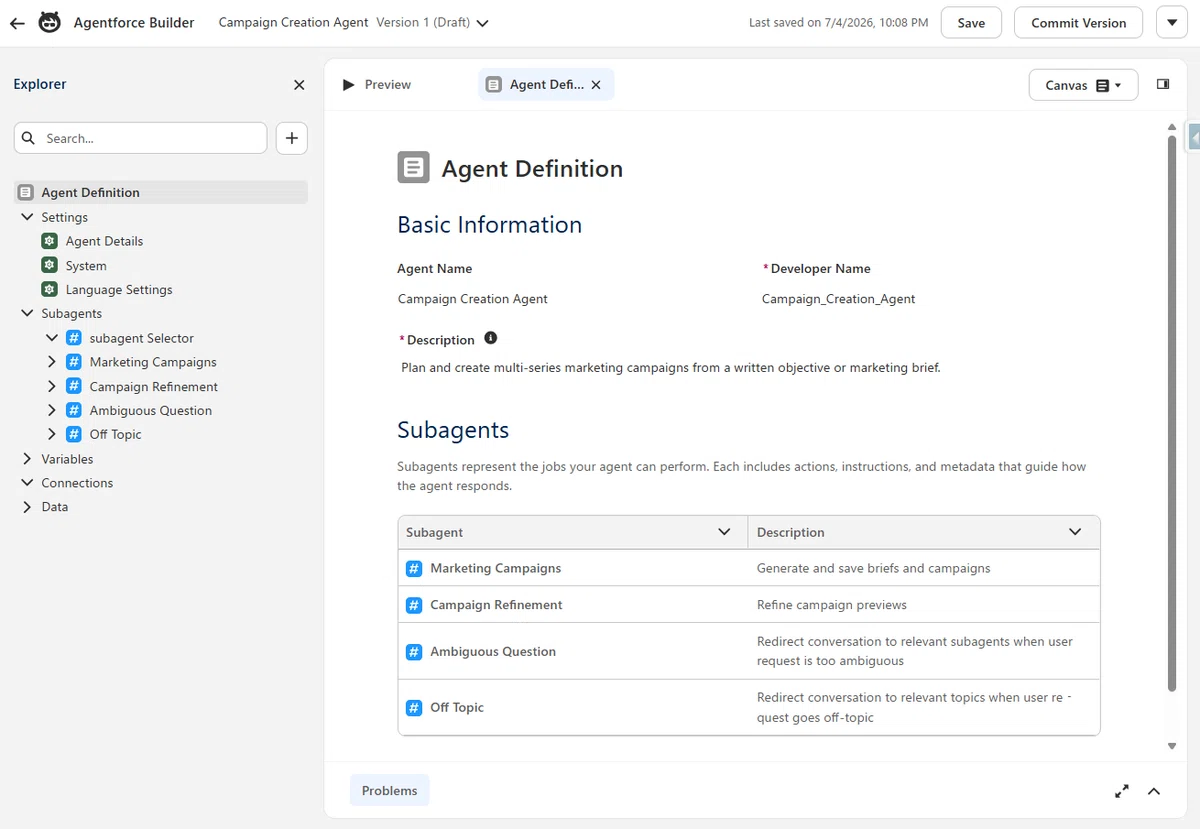Click the Save button

971,23
